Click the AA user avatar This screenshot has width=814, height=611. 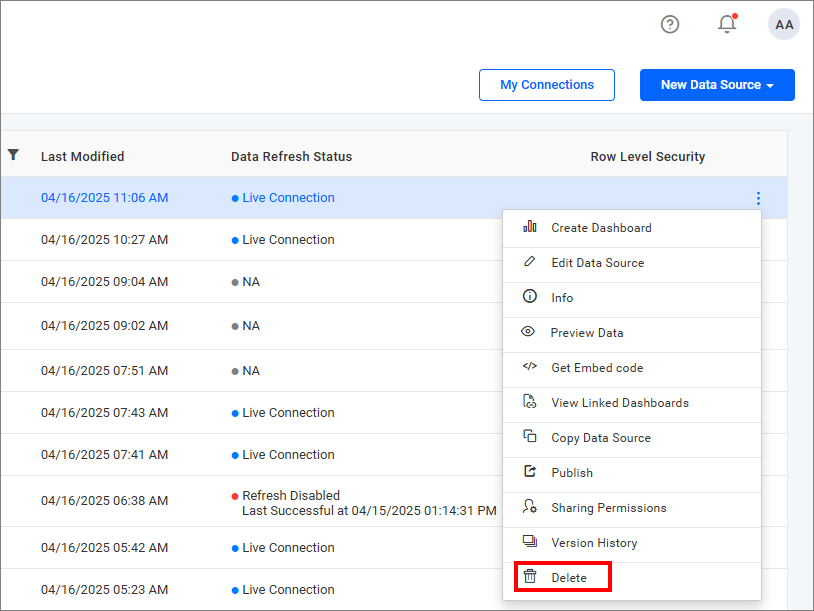pyautogui.click(x=784, y=24)
